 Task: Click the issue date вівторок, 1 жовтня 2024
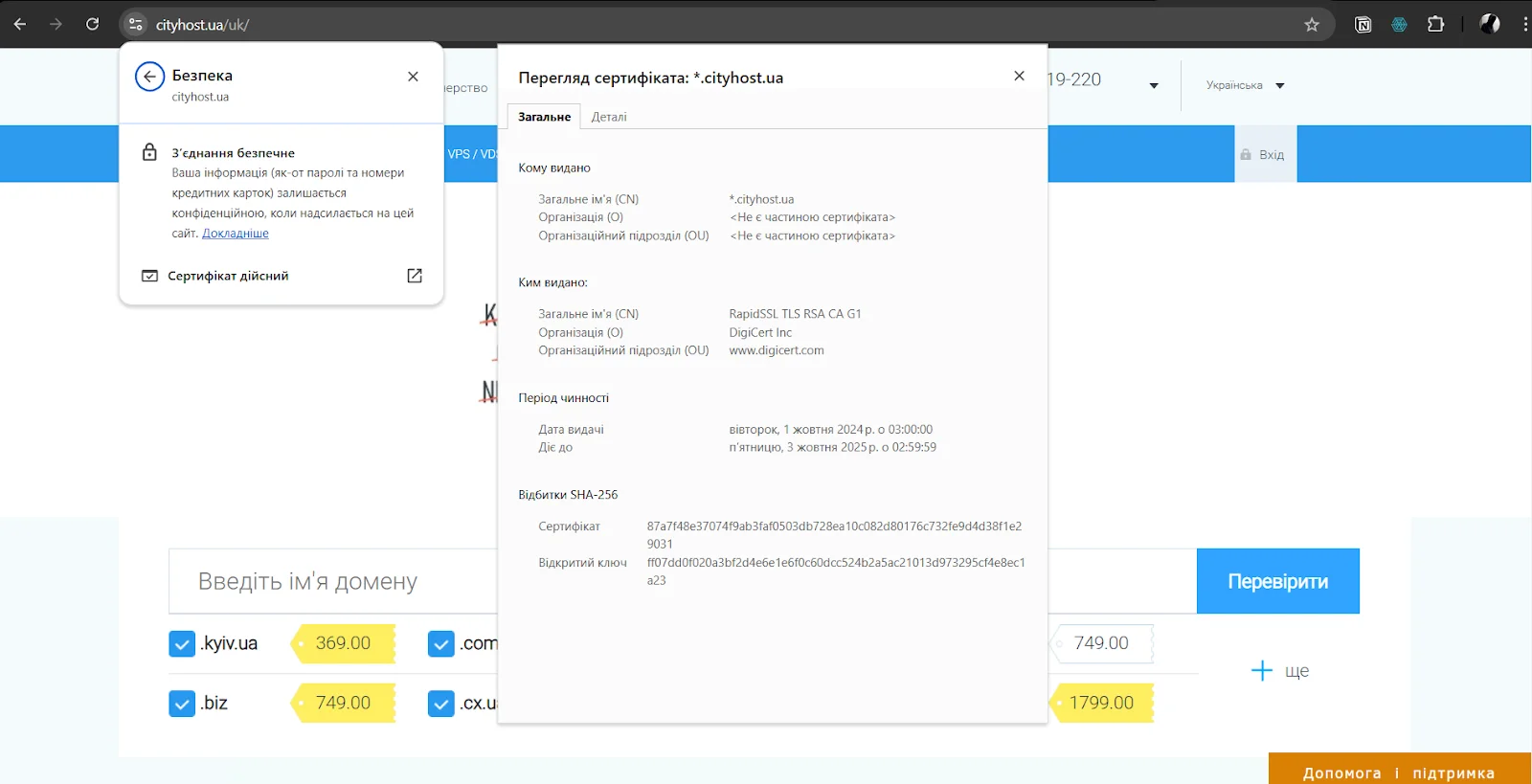click(831, 430)
